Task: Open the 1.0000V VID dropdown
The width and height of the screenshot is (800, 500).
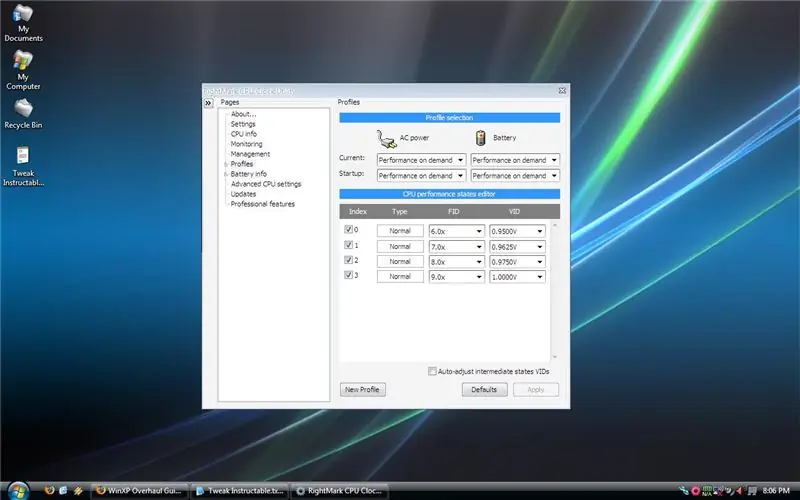Action: click(x=517, y=277)
